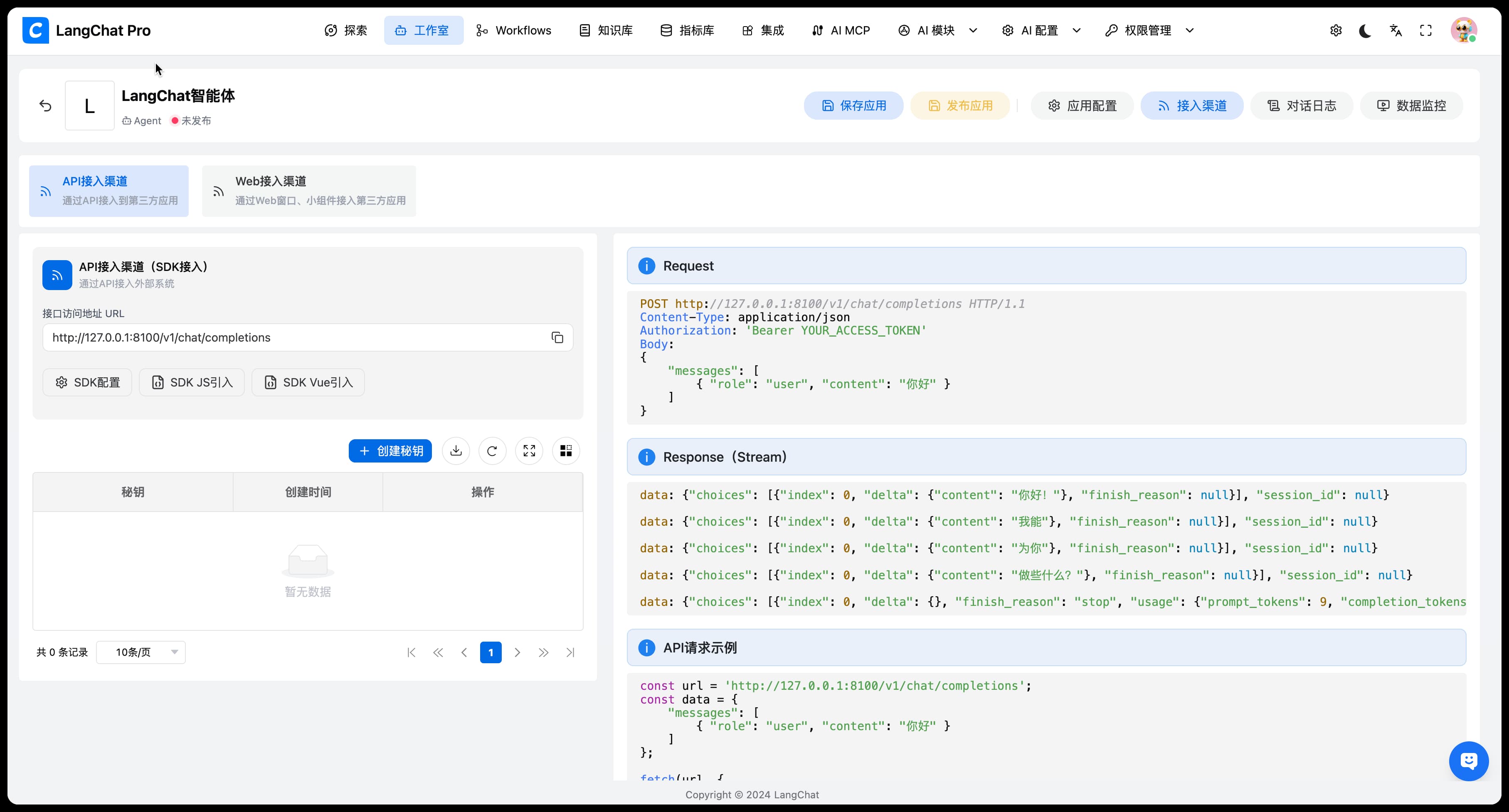Viewport: 1509px width, 812px height.
Task: Click the SDK Vue引入 button
Action: coord(308,383)
